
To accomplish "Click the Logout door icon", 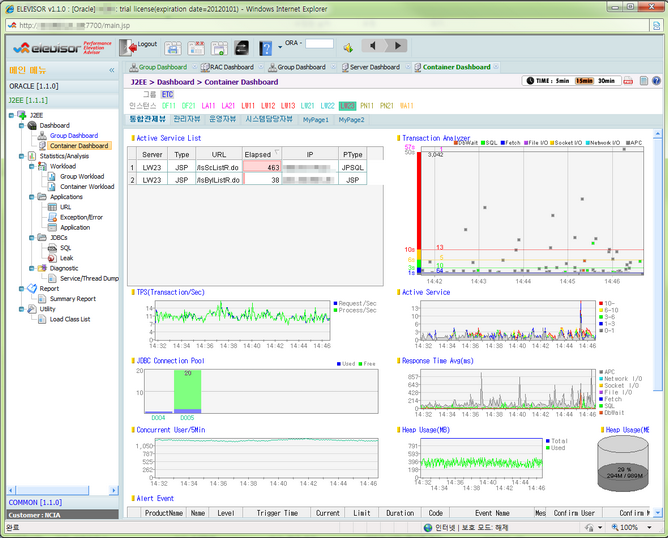I will [x=128, y=47].
